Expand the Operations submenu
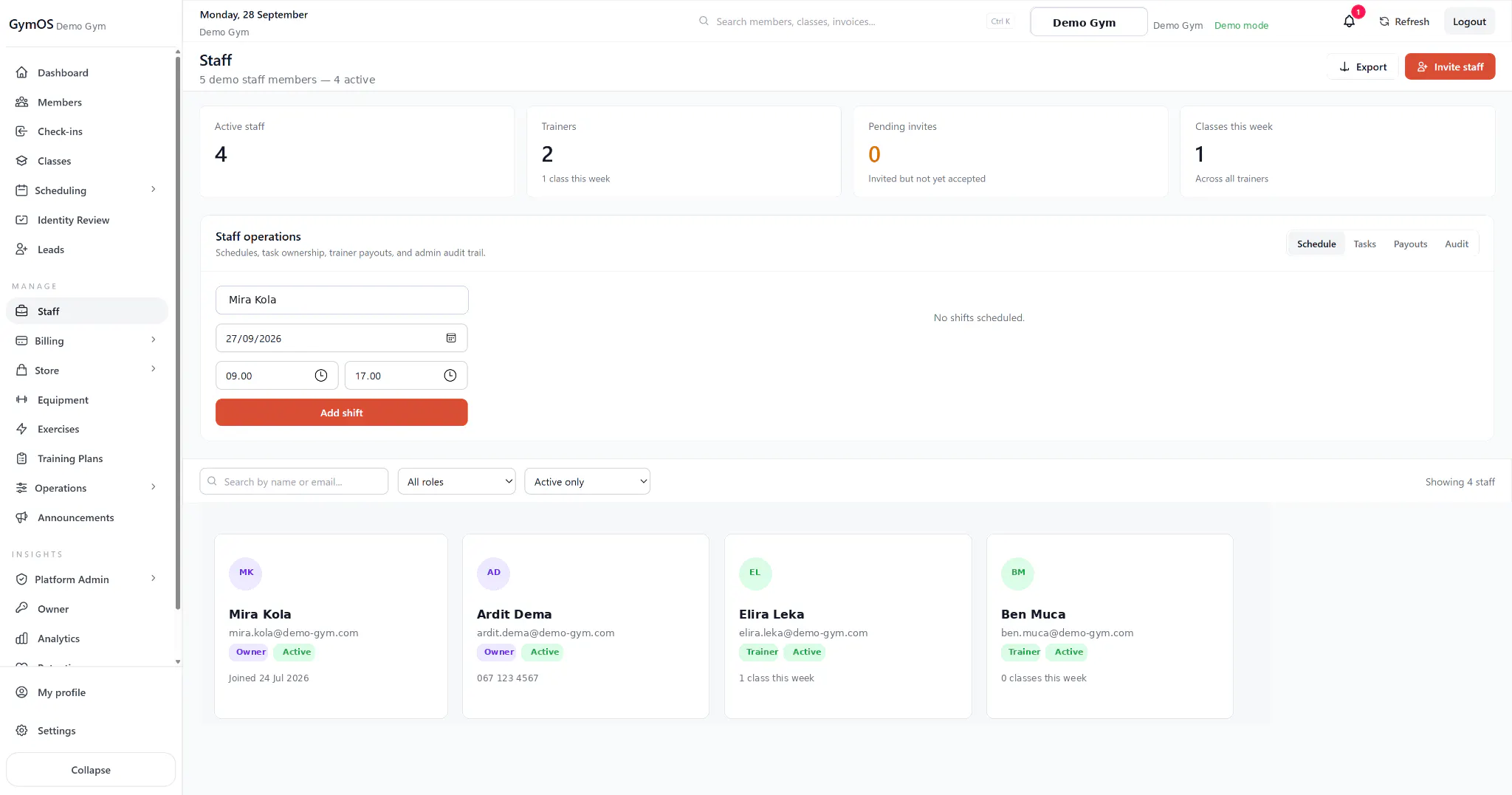This screenshot has height=795, width=1512. 153,487
